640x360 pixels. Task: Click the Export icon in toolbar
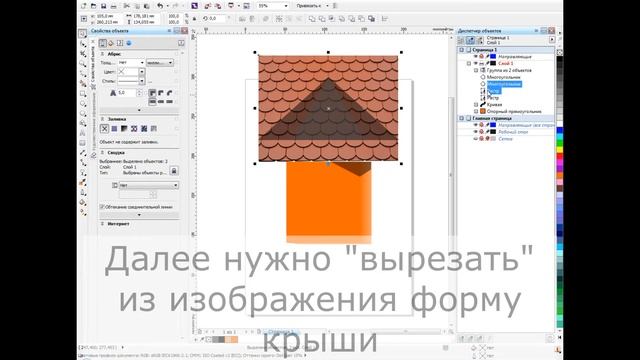218,6
